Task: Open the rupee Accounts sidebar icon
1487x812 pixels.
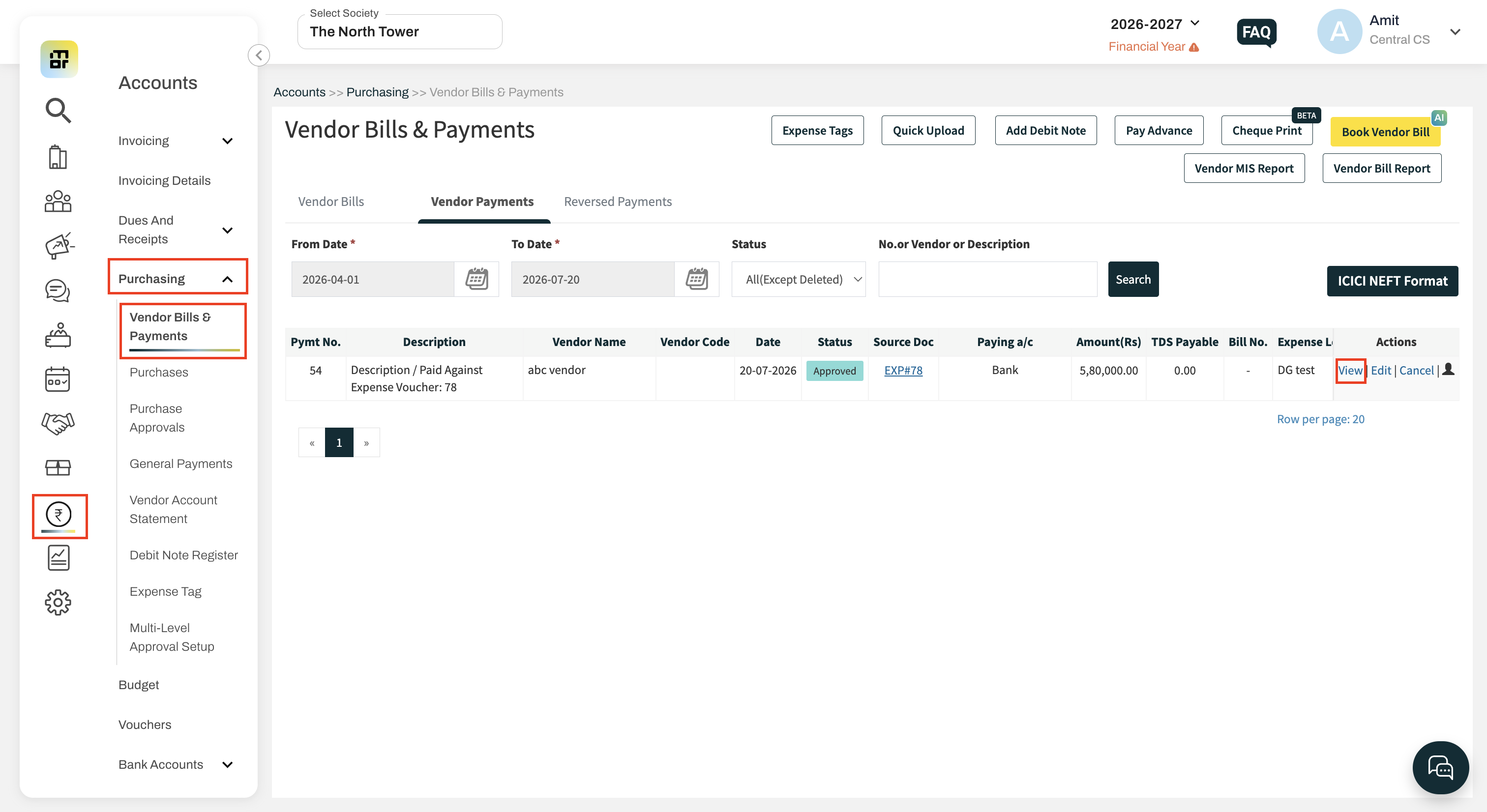Action: coord(59,515)
